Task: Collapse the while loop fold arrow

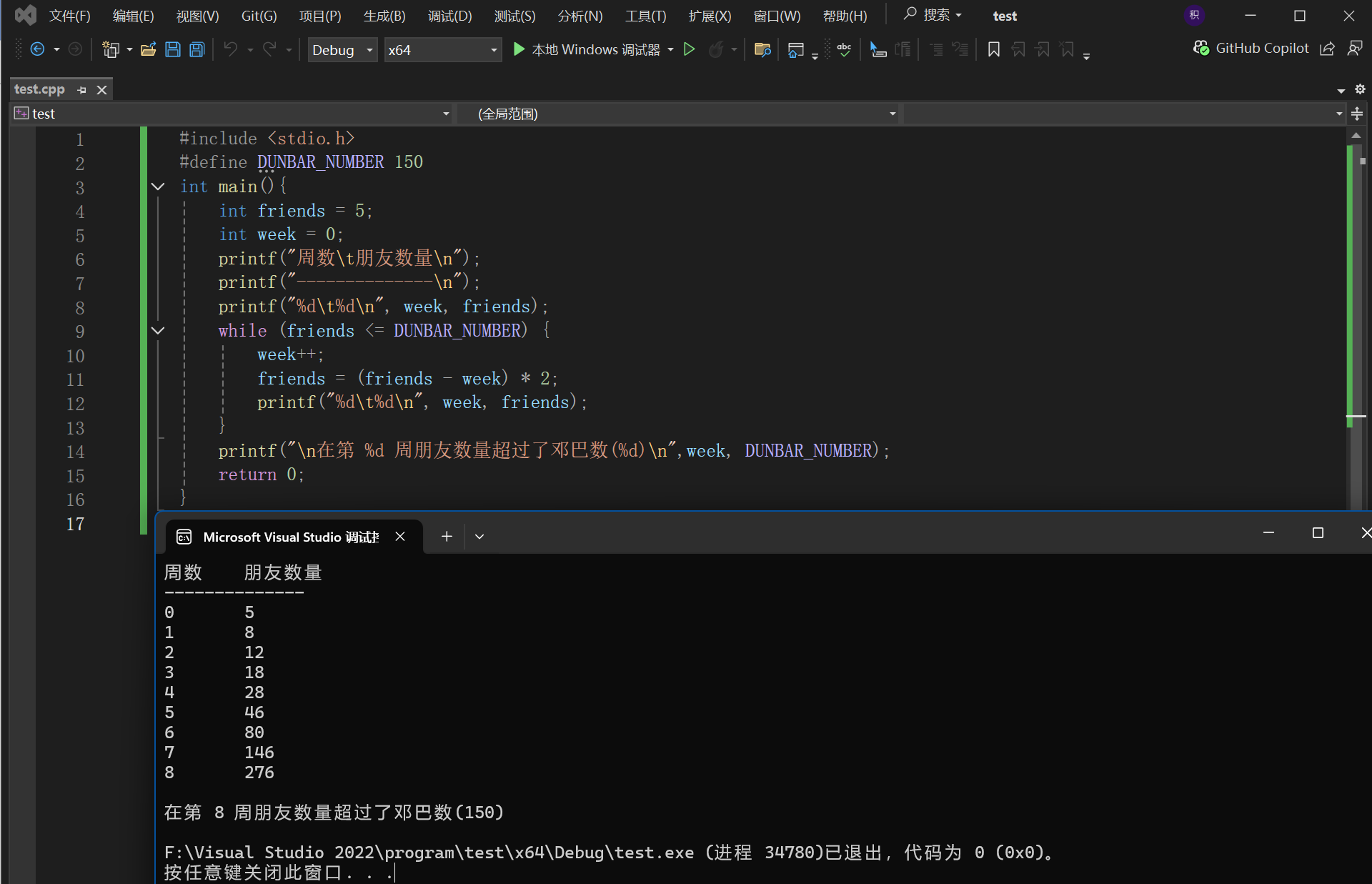Action: (158, 331)
